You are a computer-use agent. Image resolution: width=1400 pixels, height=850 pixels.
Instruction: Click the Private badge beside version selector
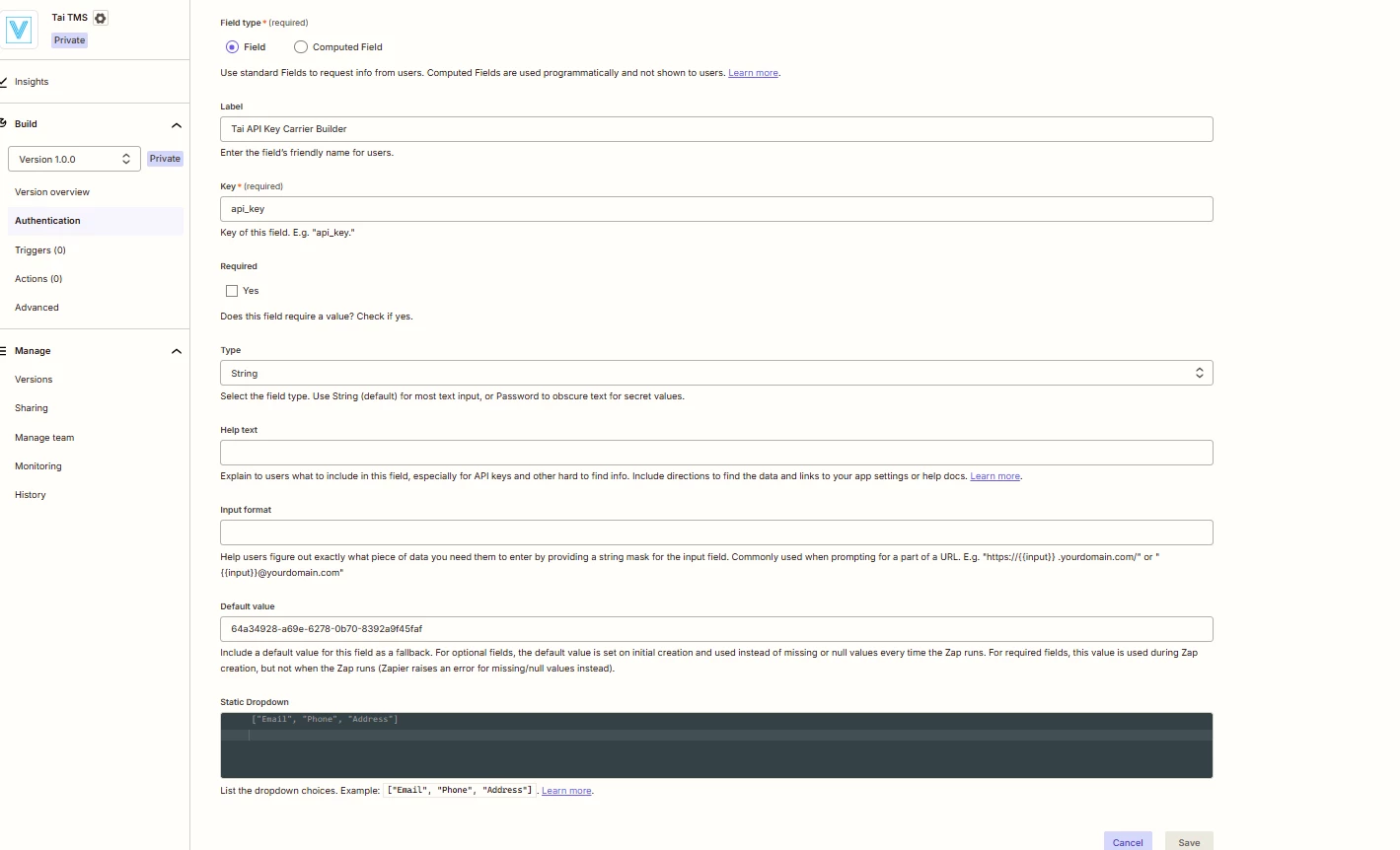tap(165, 159)
